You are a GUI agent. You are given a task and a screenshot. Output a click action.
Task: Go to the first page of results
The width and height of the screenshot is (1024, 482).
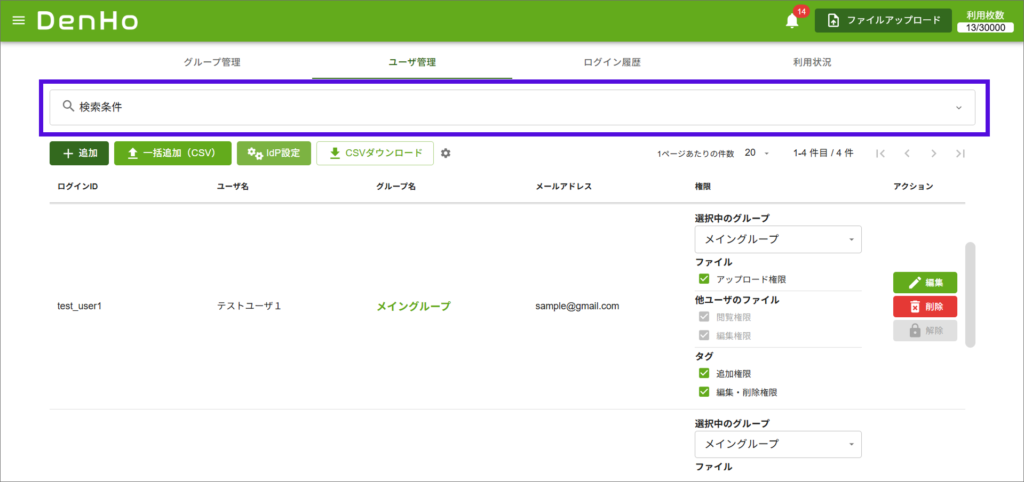point(880,153)
